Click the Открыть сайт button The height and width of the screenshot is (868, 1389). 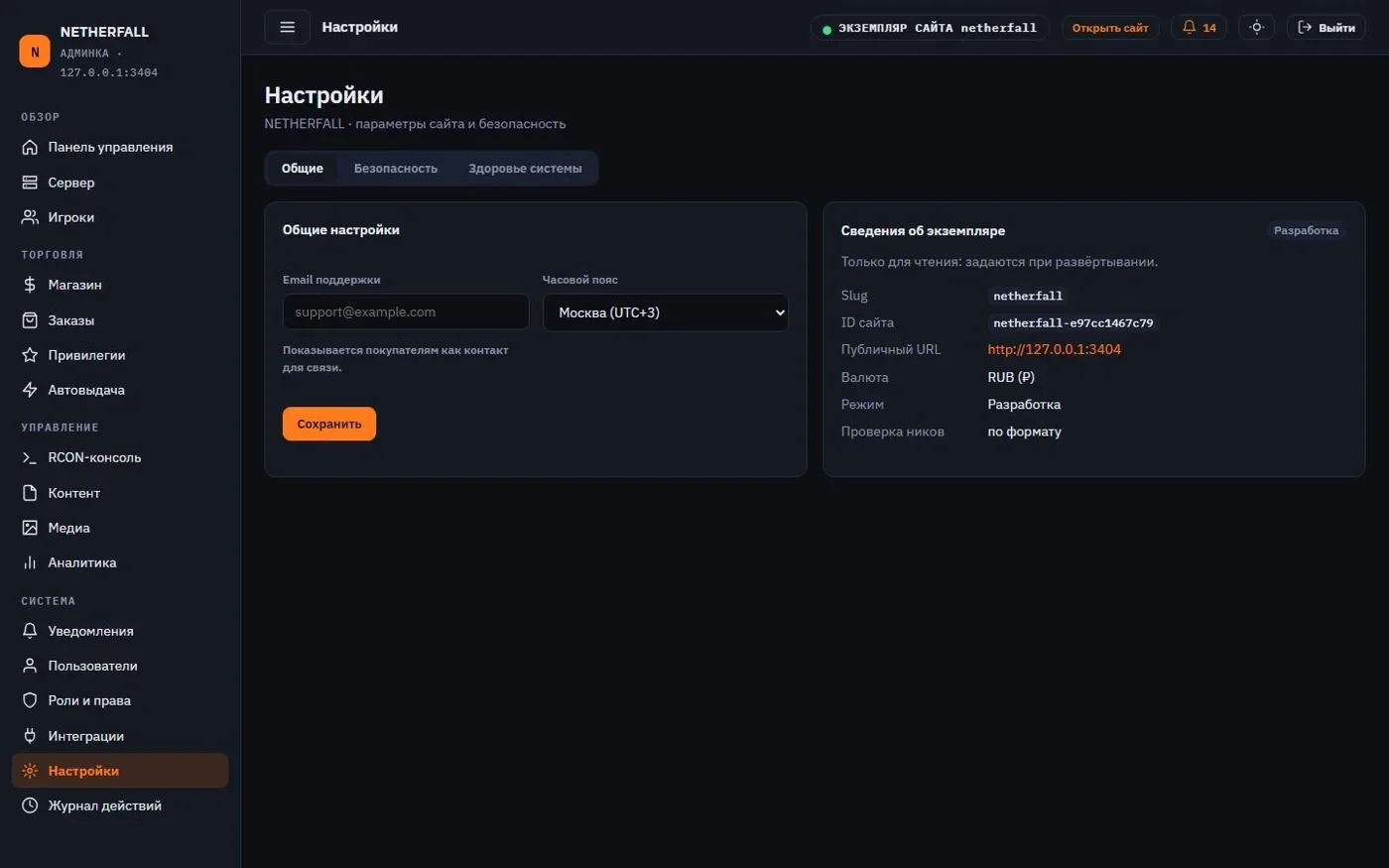pyautogui.click(x=1110, y=28)
